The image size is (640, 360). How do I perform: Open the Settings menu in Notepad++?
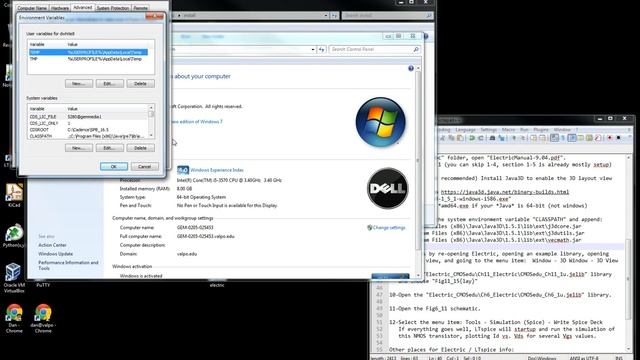489,130
